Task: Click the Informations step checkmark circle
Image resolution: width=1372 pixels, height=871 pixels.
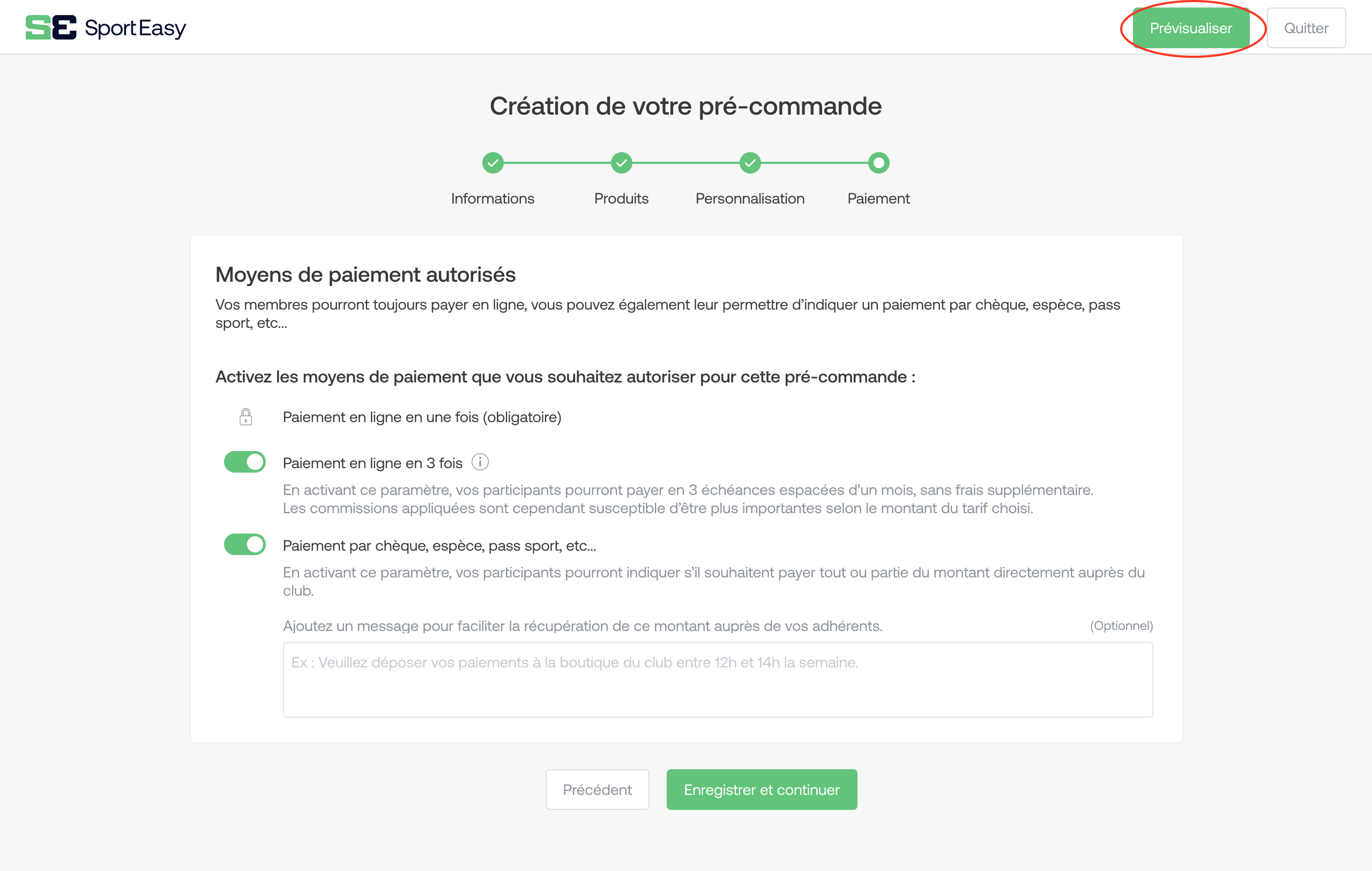Action: click(493, 163)
